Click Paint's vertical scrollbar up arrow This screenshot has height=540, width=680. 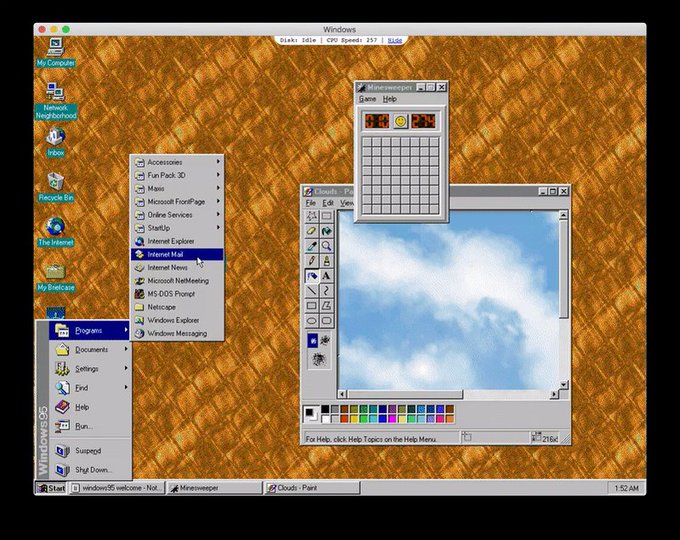(563, 215)
